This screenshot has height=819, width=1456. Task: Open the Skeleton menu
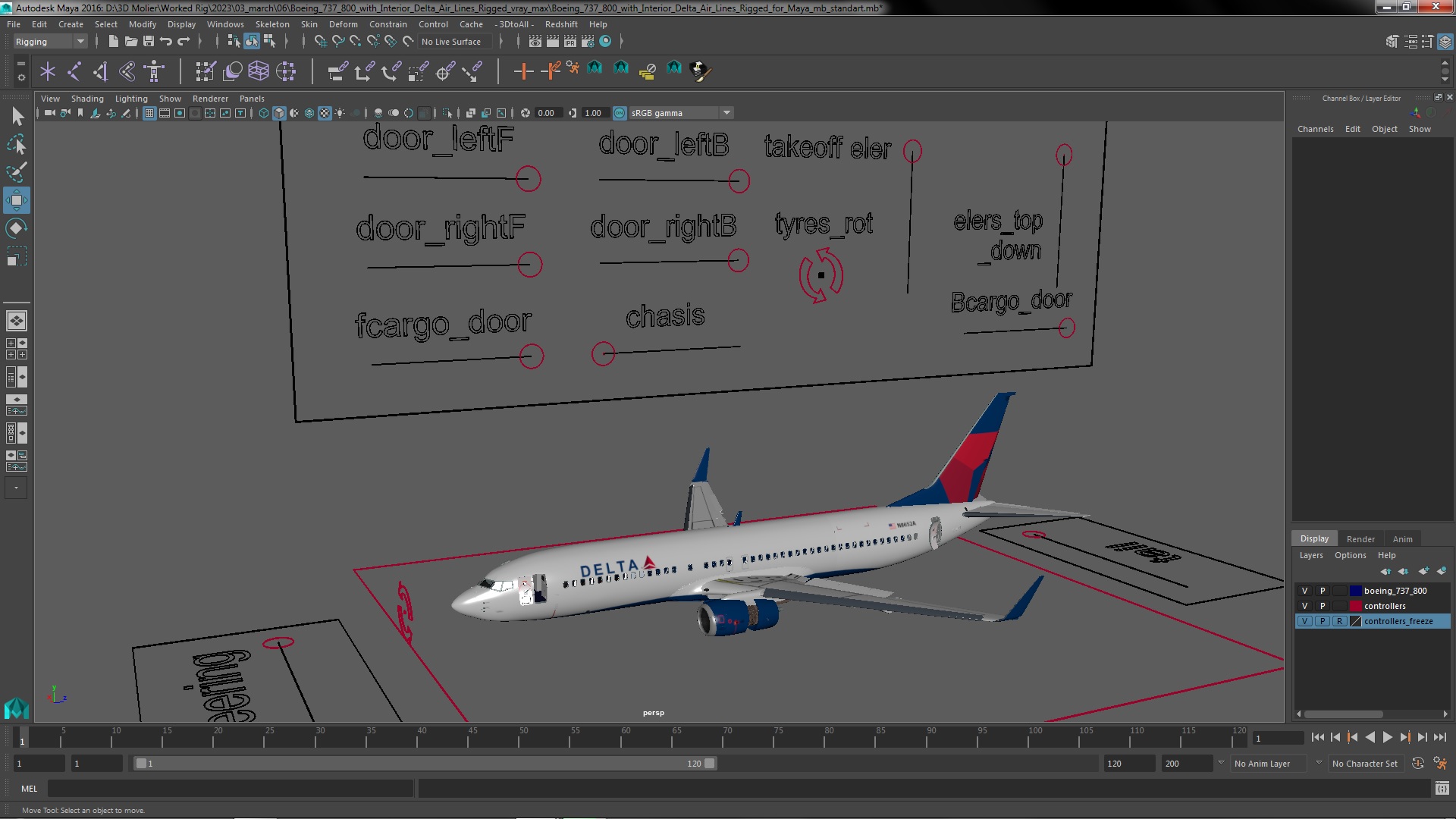pos(272,24)
